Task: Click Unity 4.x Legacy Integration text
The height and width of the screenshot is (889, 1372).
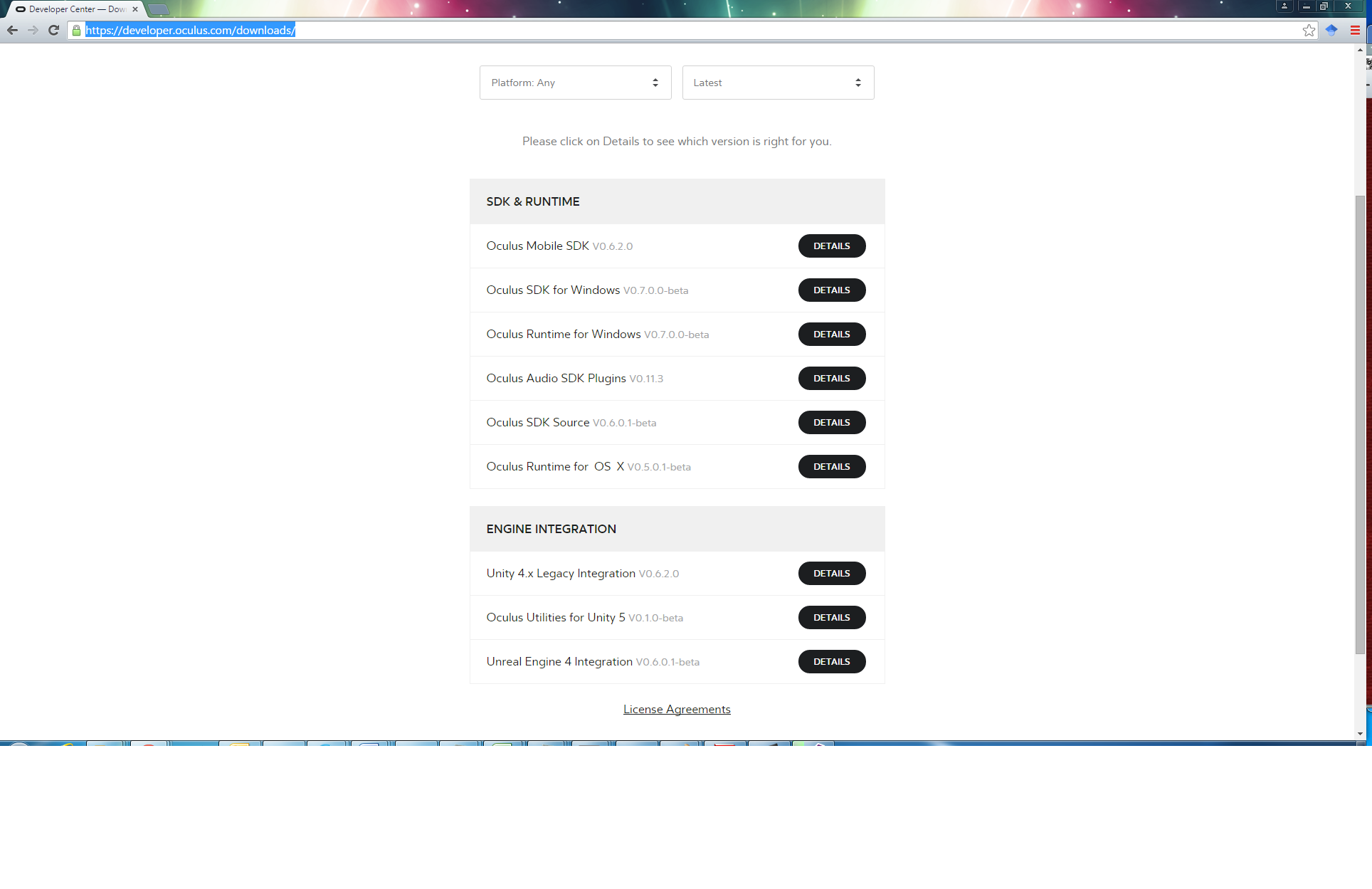Action: (561, 573)
